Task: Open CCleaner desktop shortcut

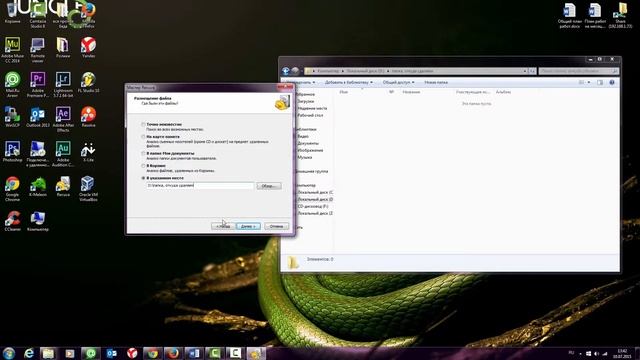Action: coord(12,221)
